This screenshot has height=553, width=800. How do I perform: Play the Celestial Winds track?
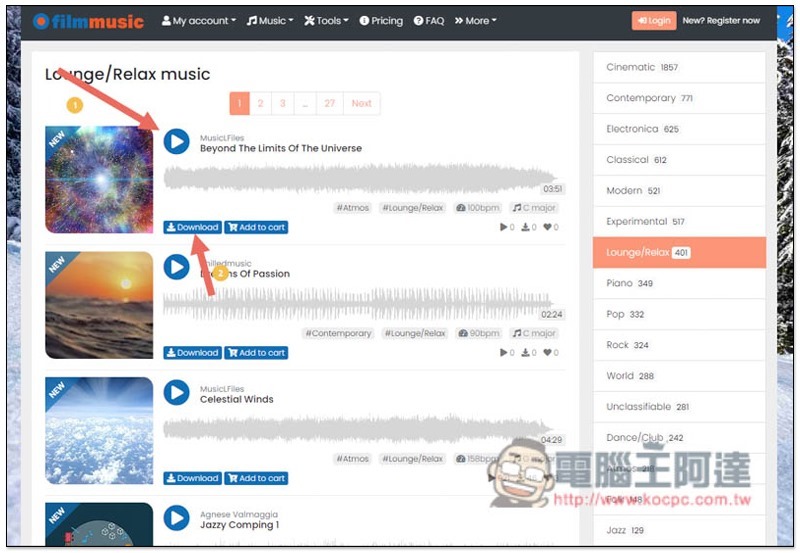[177, 392]
